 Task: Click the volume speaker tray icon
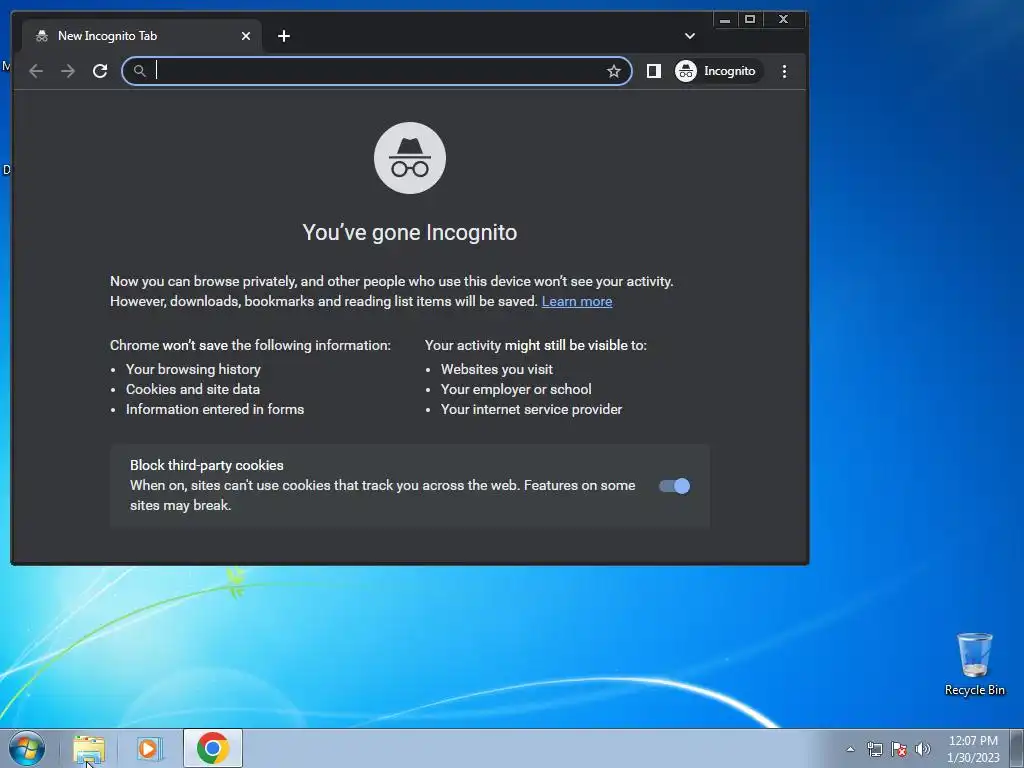click(x=922, y=749)
